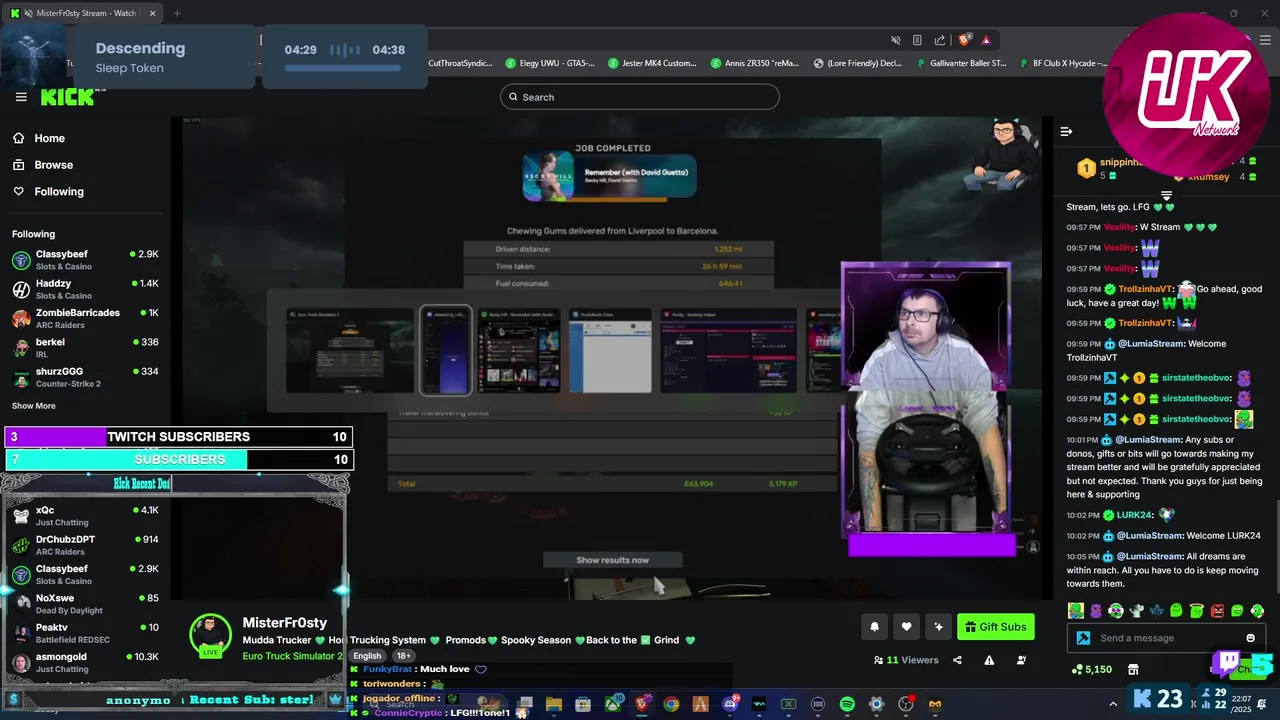Click the report warning triangle icon
The width and height of the screenshot is (1280, 720).
[x=989, y=660]
